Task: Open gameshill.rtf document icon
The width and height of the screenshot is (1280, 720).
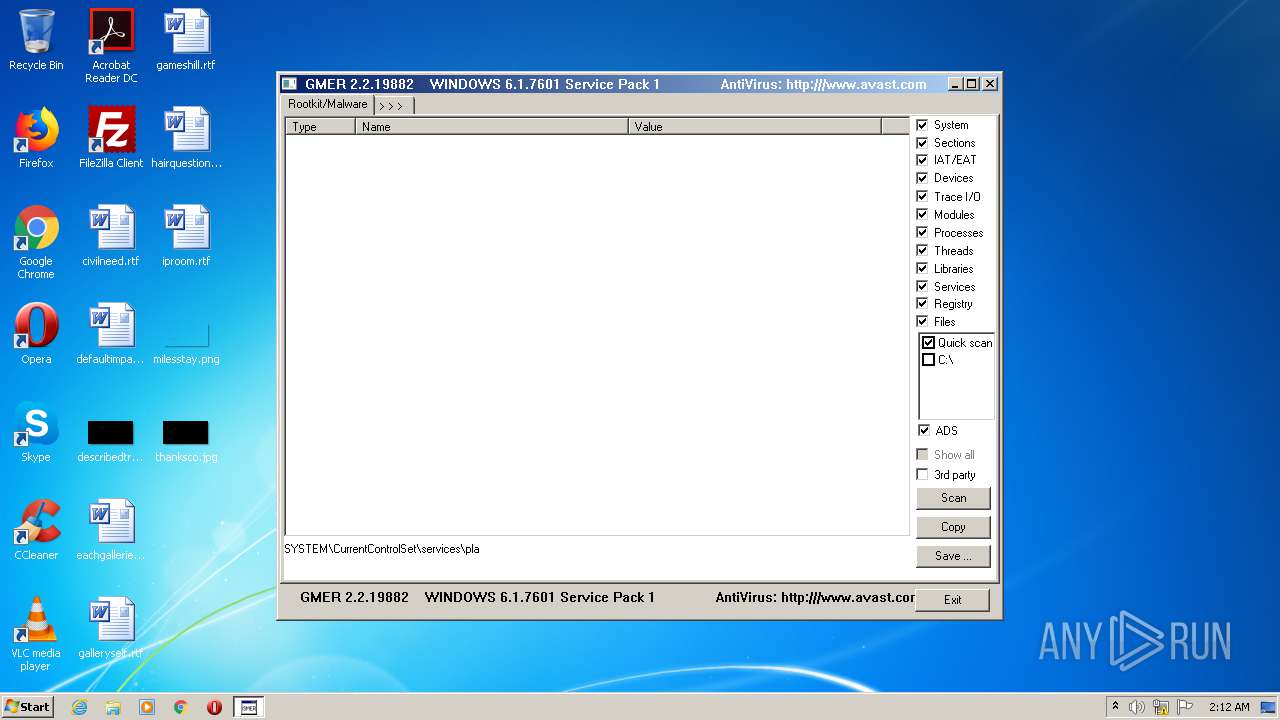Action: click(x=186, y=40)
